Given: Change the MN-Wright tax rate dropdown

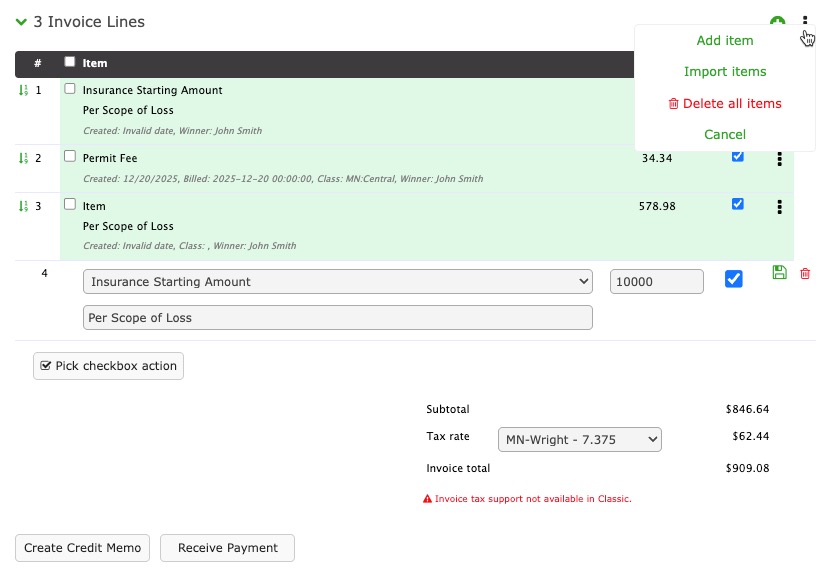Looking at the screenshot, I should click(x=579, y=439).
